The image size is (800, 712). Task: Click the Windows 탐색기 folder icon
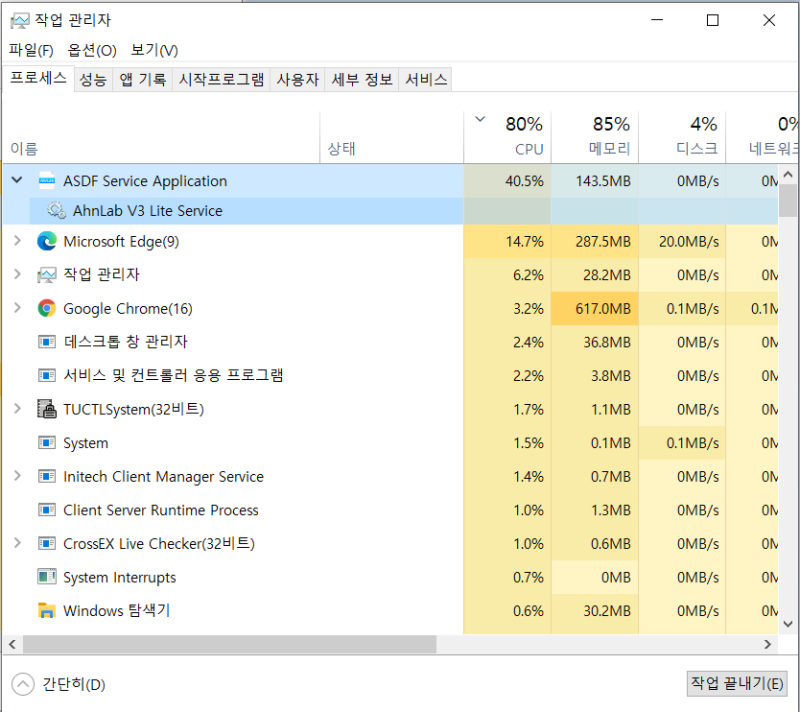[47, 611]
